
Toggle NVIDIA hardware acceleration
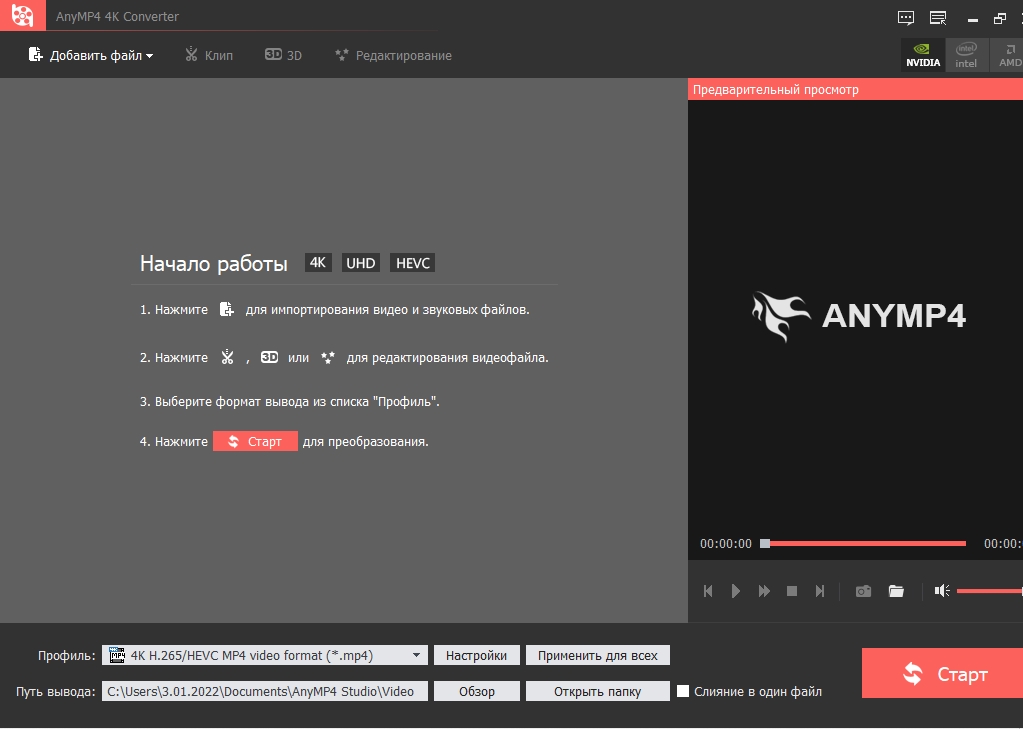(923, 55)
